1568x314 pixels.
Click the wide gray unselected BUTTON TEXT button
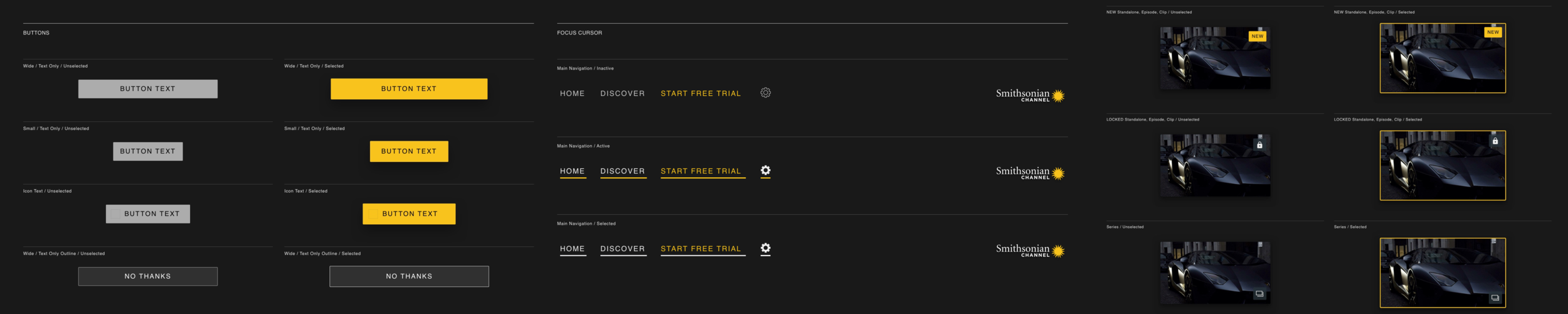coord(148,89)
